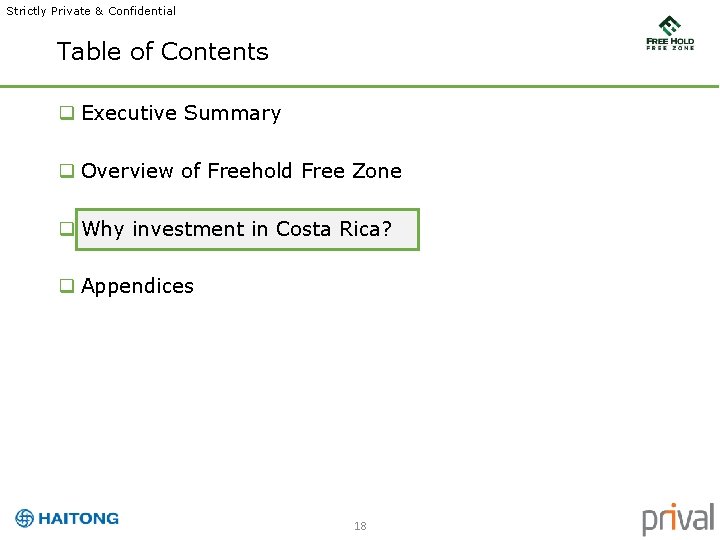720x540 pixels.
Task: Click the green horizontal divider line
Action: click(x=360, y=86)
